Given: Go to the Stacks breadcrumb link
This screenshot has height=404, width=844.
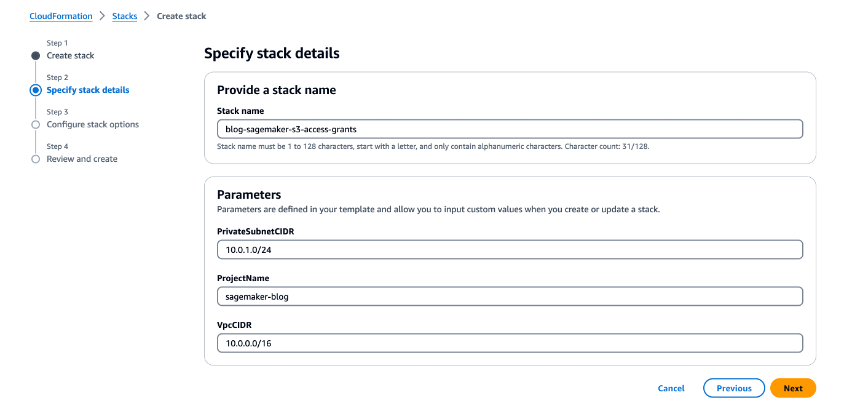Looking at the screenshot, I should click(124, 16).
